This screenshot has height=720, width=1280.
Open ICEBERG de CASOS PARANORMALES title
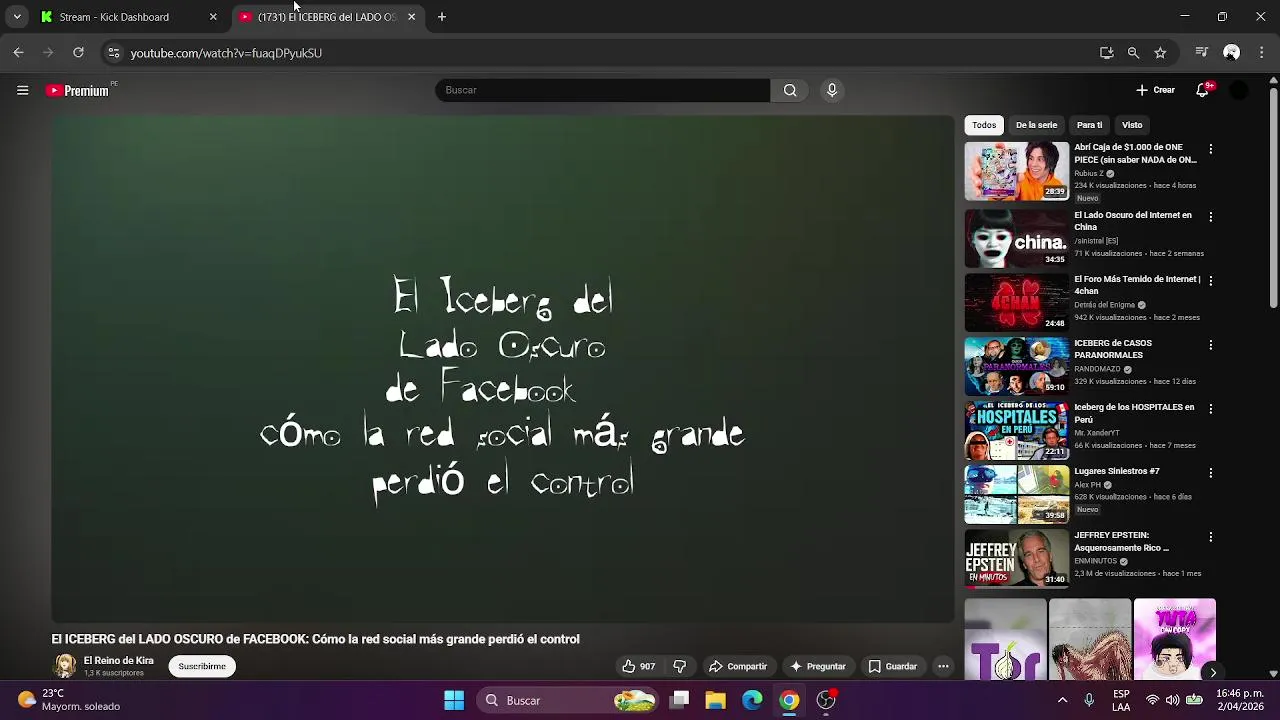[1113, 349]
